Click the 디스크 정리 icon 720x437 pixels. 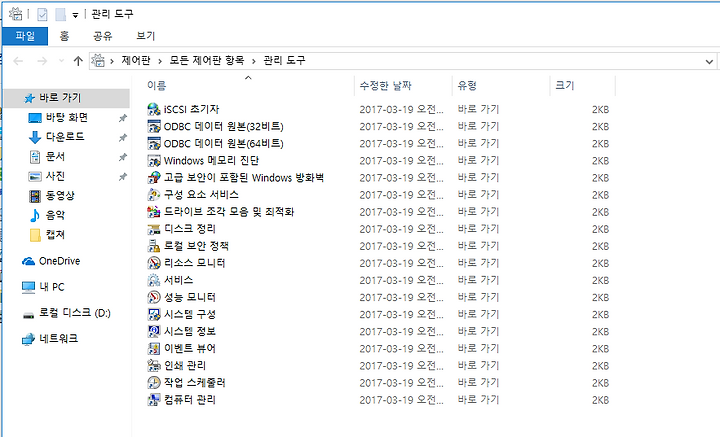coord(153,229)
